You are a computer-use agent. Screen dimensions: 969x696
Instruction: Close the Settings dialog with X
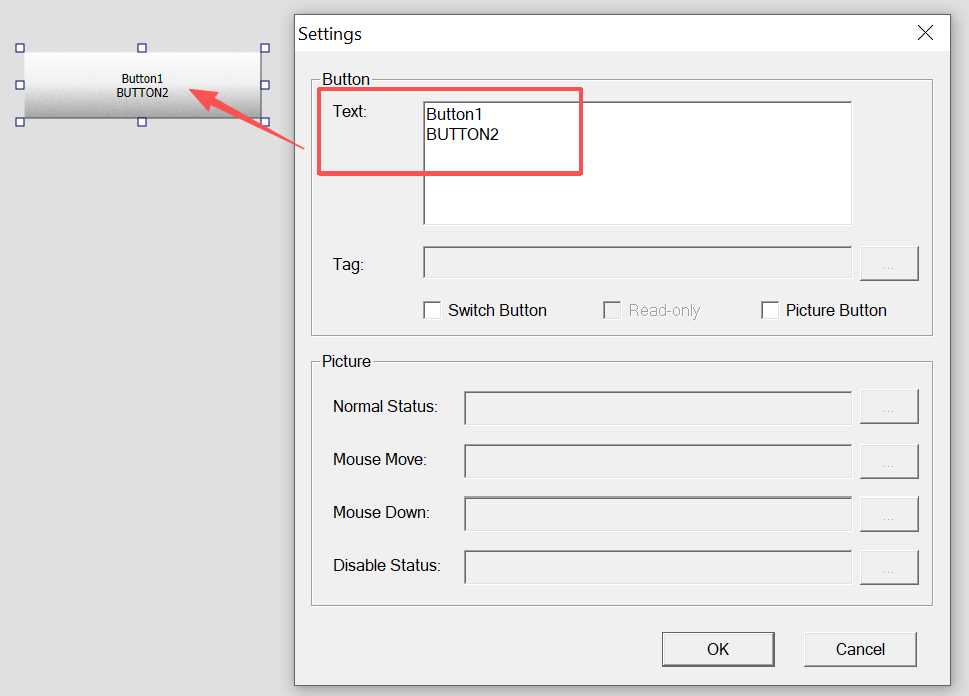[925, 33]
